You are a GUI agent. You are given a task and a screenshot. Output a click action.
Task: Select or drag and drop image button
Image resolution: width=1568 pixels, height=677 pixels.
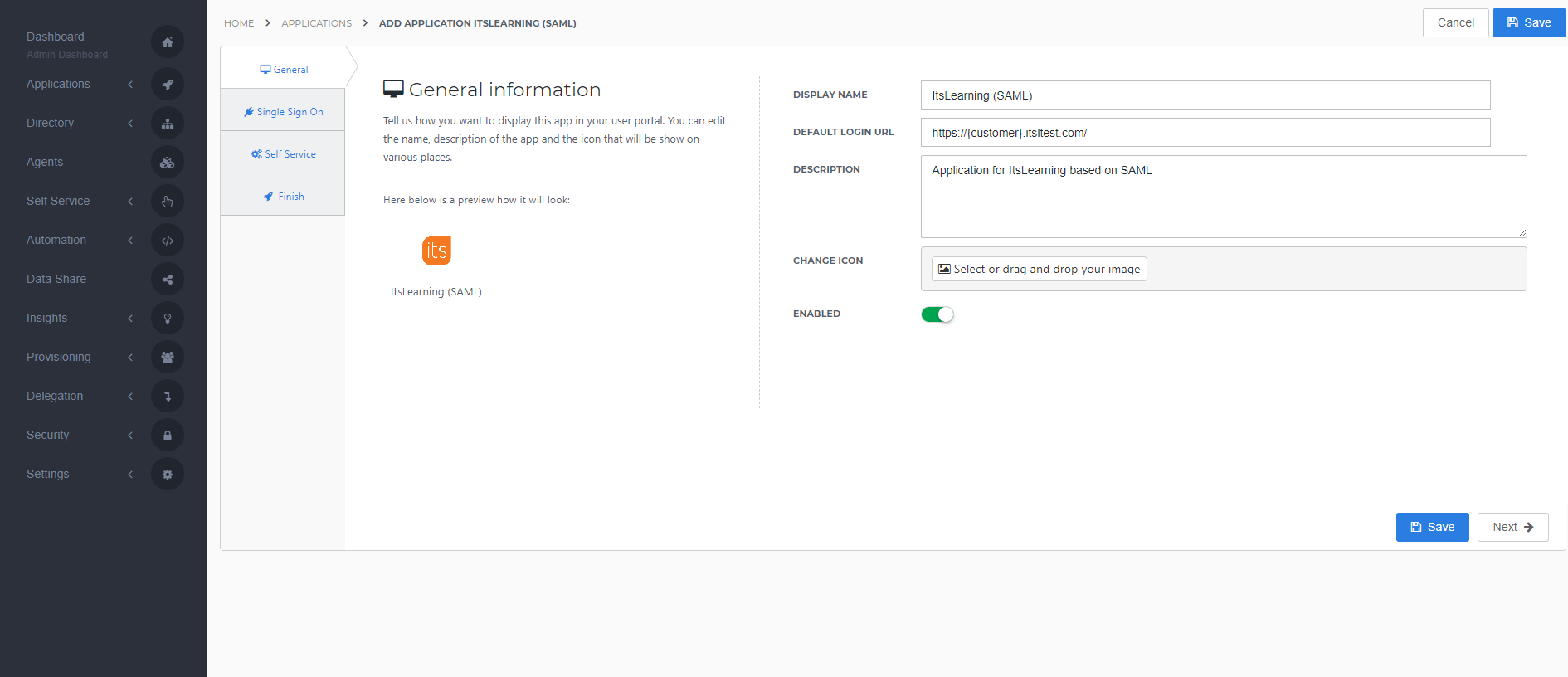pos(1039,269)
